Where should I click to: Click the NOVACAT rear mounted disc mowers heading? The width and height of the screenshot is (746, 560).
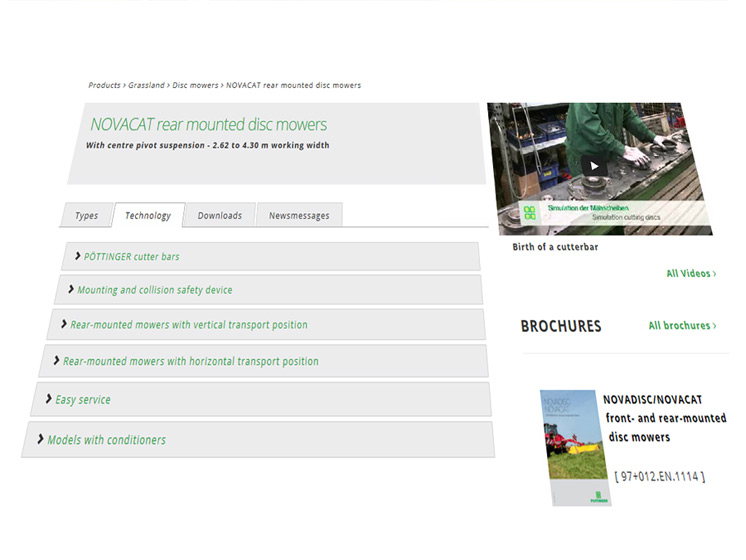208,125
